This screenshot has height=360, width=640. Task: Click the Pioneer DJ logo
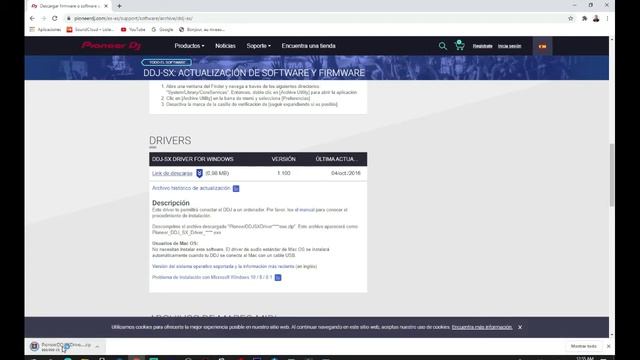111,45
